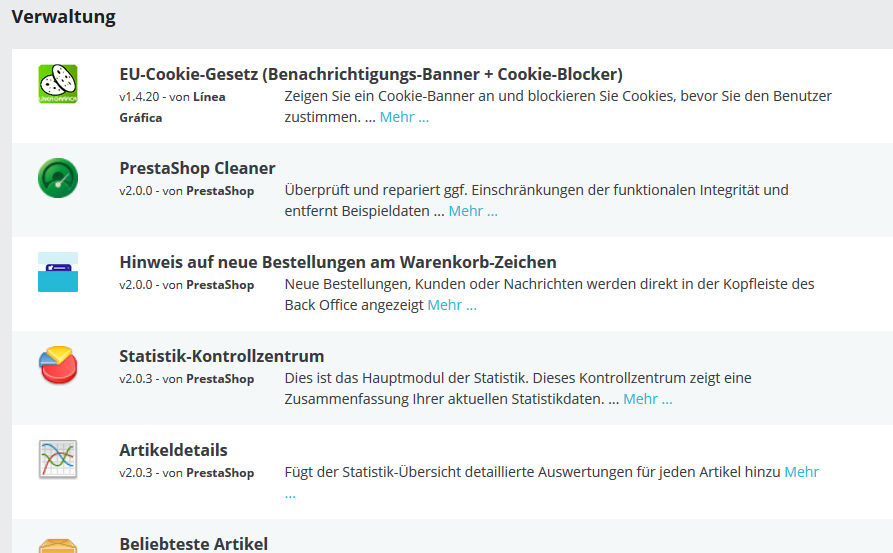Image resolution: width=893 pixels, height=553 pixels.
Task: Click the Neue Bestellungen, Kunden description
Action: 550,294
